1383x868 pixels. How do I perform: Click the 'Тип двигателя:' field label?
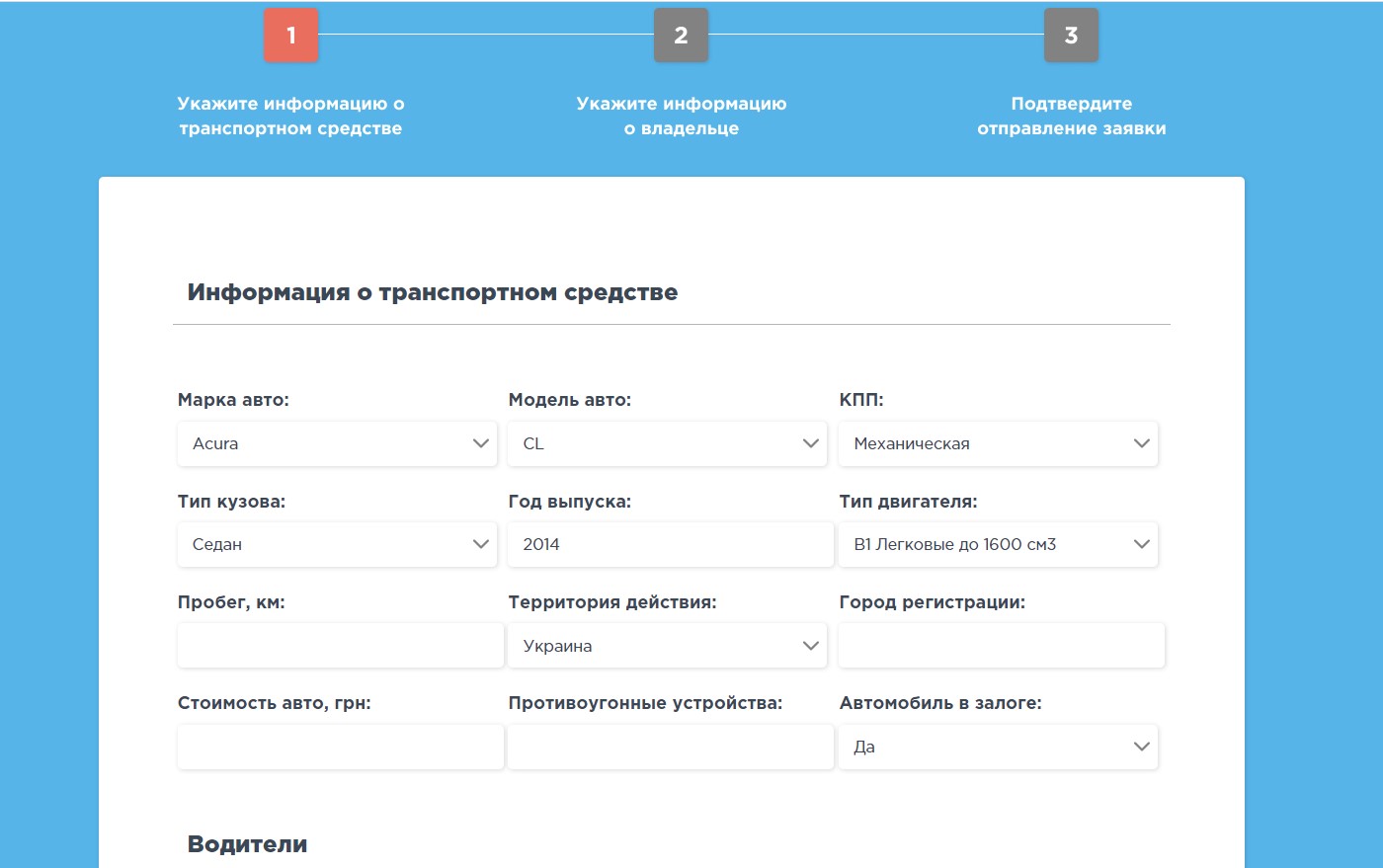click(909, 502)
